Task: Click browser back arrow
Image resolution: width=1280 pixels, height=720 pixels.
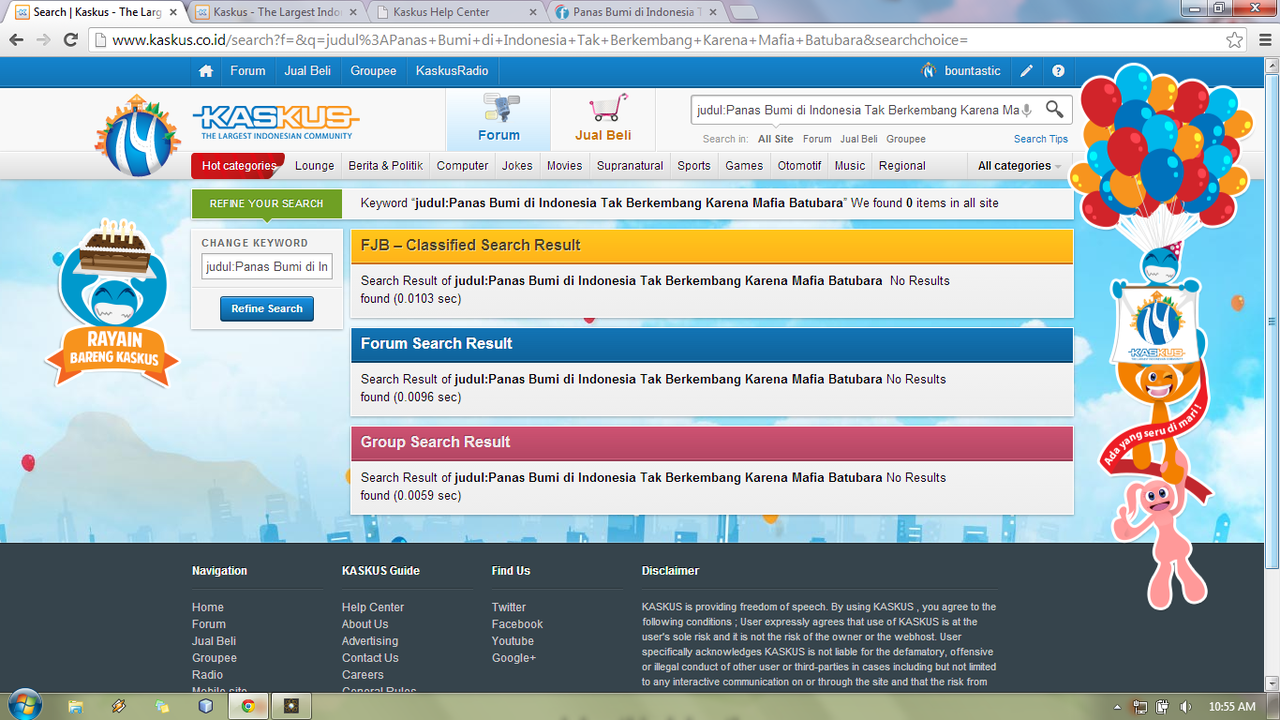Action: pos(16,40)
